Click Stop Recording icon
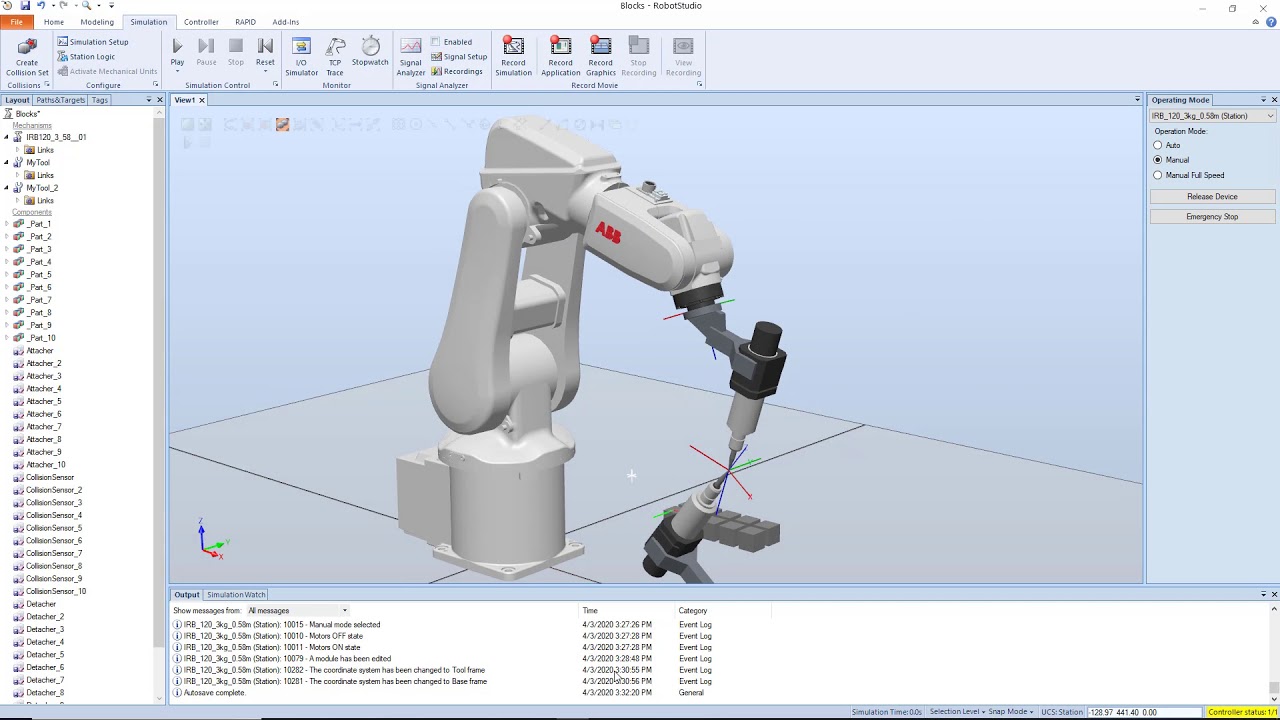This screenshot has width=1280, height=720. tap(639, 57)
